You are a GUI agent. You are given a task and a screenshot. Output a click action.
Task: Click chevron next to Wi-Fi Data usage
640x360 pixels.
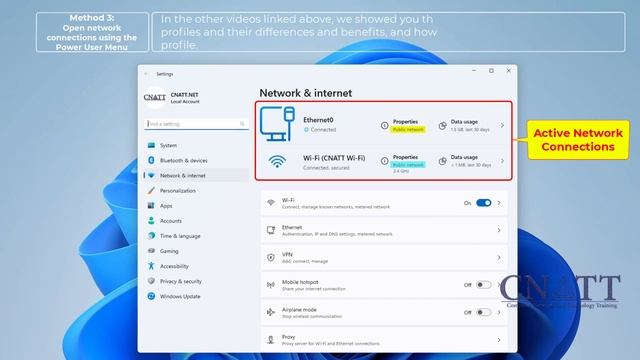point(502,161)
